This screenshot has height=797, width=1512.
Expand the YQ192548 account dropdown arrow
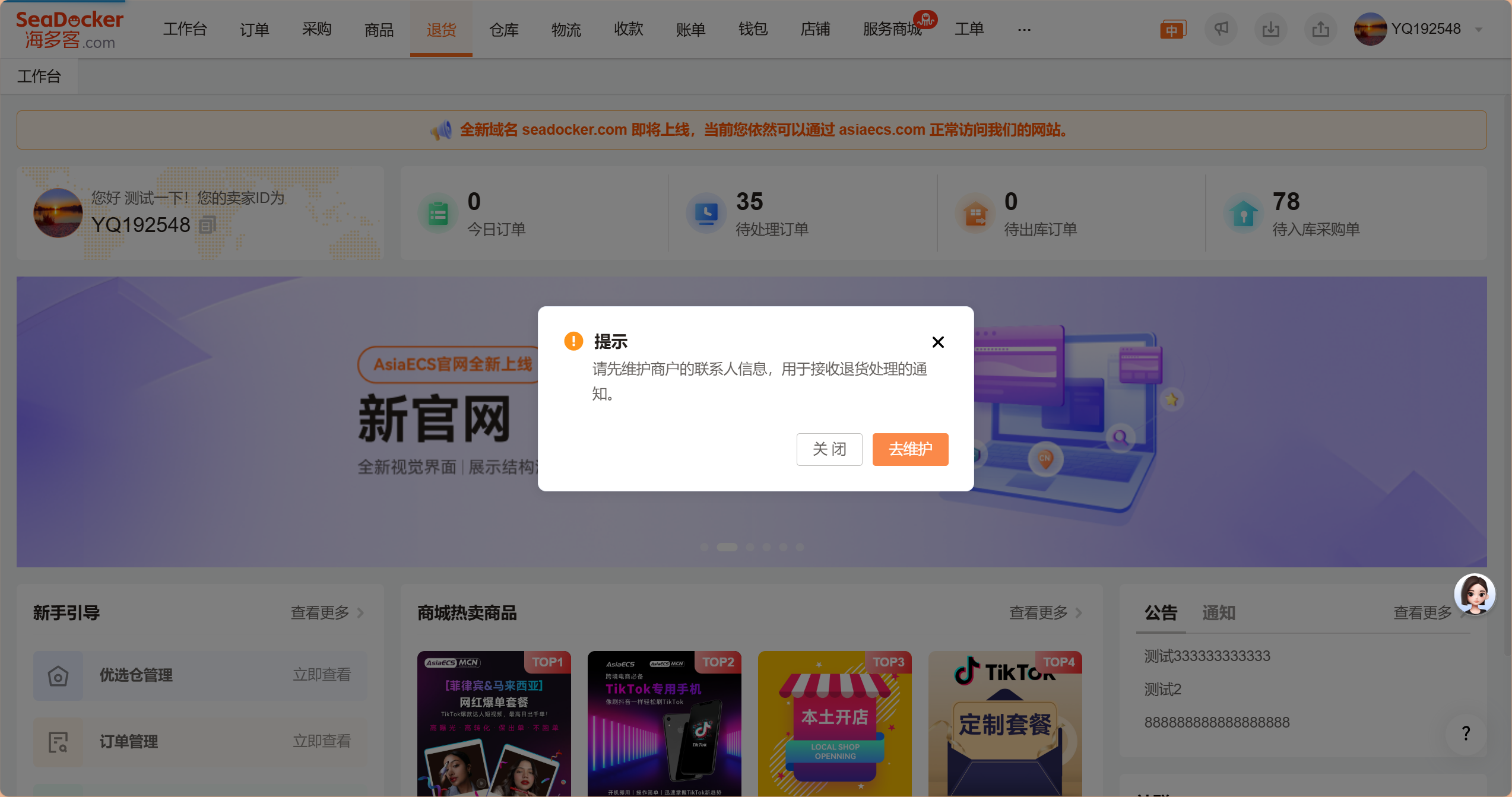(1479, 30)
